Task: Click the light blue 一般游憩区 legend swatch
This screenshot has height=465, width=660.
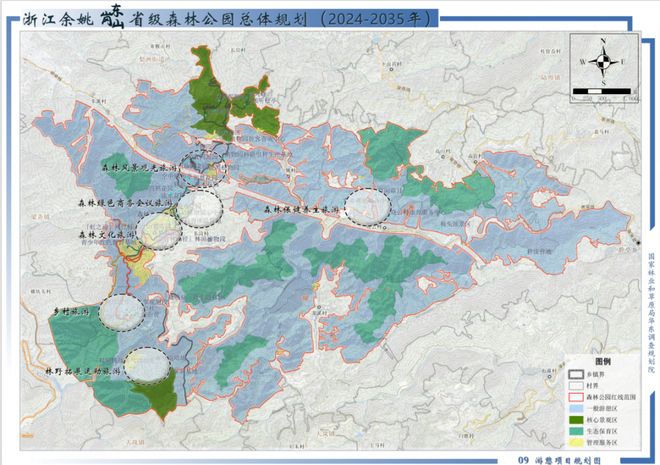Action: (x=576, y=409)
